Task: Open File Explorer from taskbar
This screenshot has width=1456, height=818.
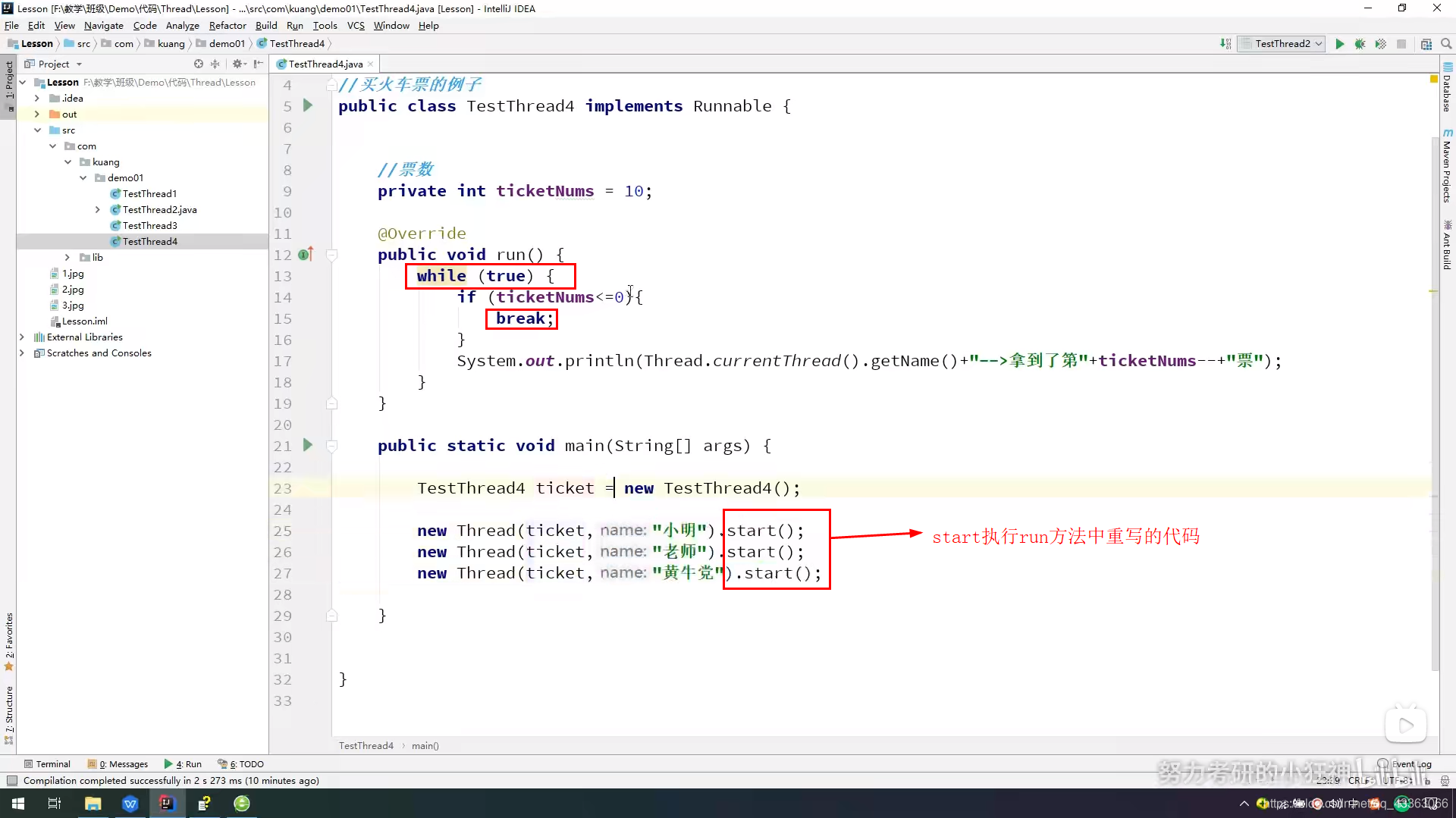Action: pos(93,804)
